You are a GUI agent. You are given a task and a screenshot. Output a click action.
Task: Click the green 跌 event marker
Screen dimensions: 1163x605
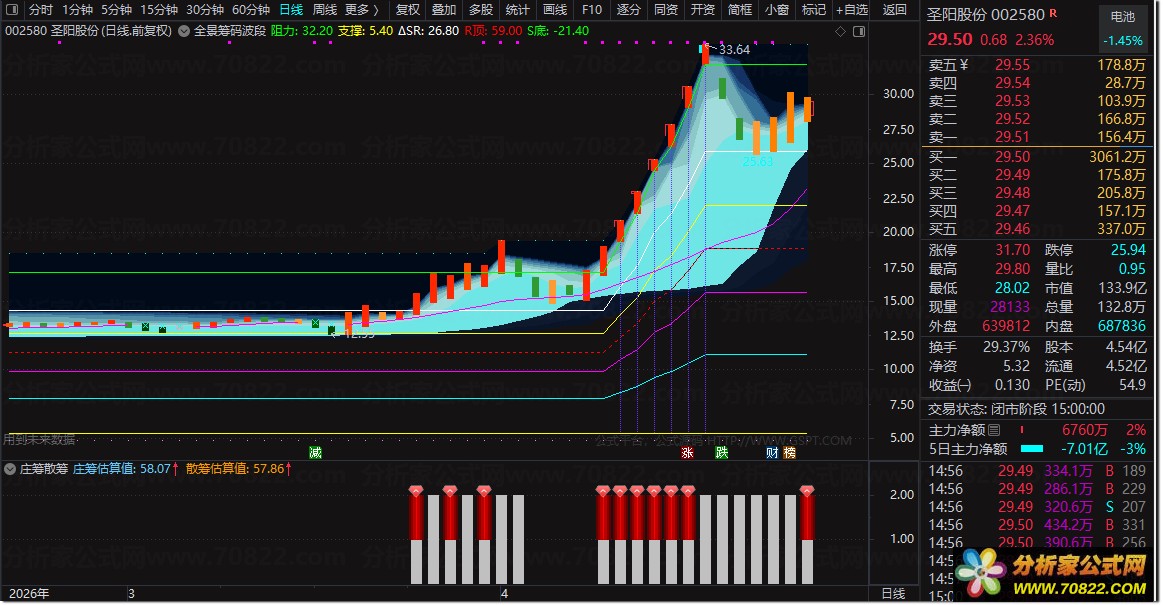(722, 452)
